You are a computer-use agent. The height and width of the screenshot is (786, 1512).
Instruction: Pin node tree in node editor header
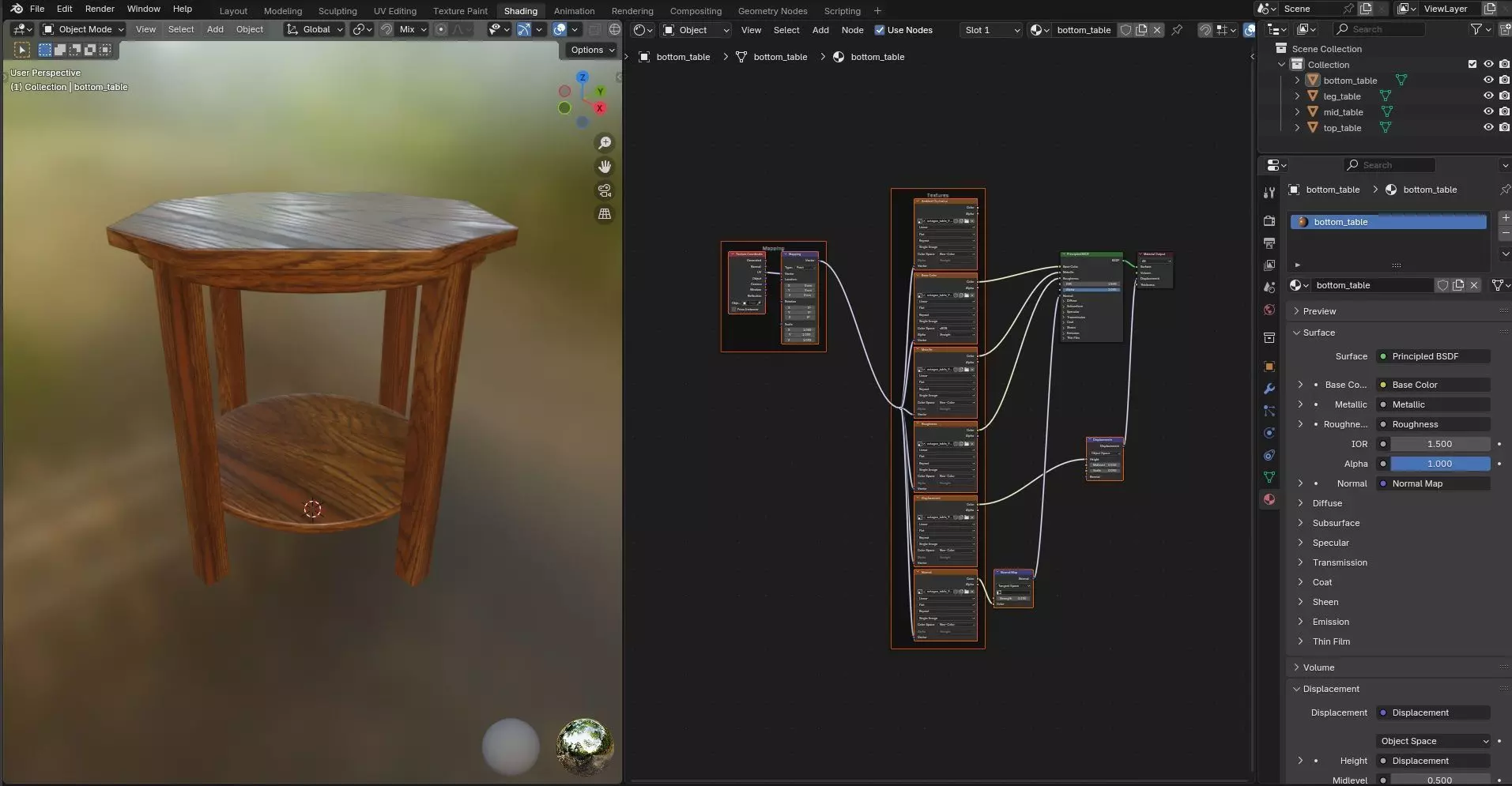click(1177, 30)
